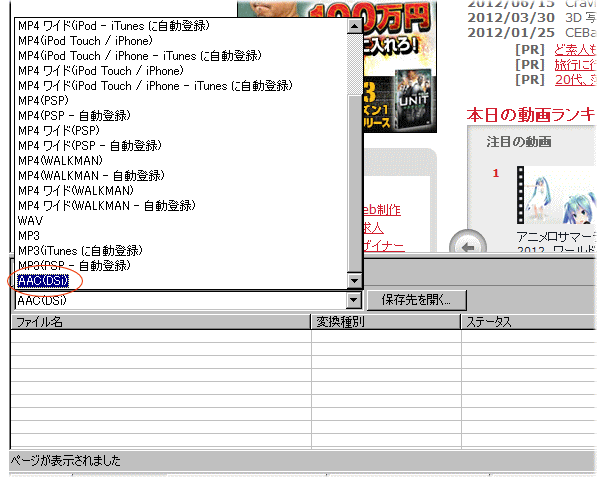Open second [PR] link 旅行に
The image size is (597, 477).
point(575,65)
